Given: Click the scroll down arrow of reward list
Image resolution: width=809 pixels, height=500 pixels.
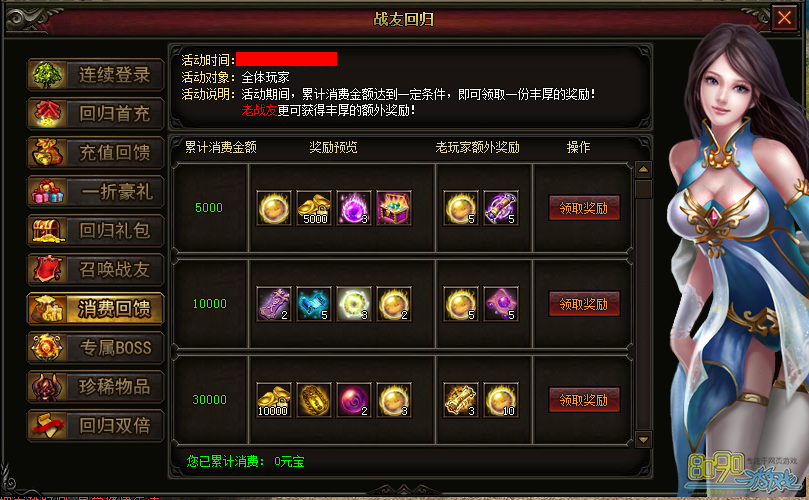Looking at the screenshot, I should 643,440.
